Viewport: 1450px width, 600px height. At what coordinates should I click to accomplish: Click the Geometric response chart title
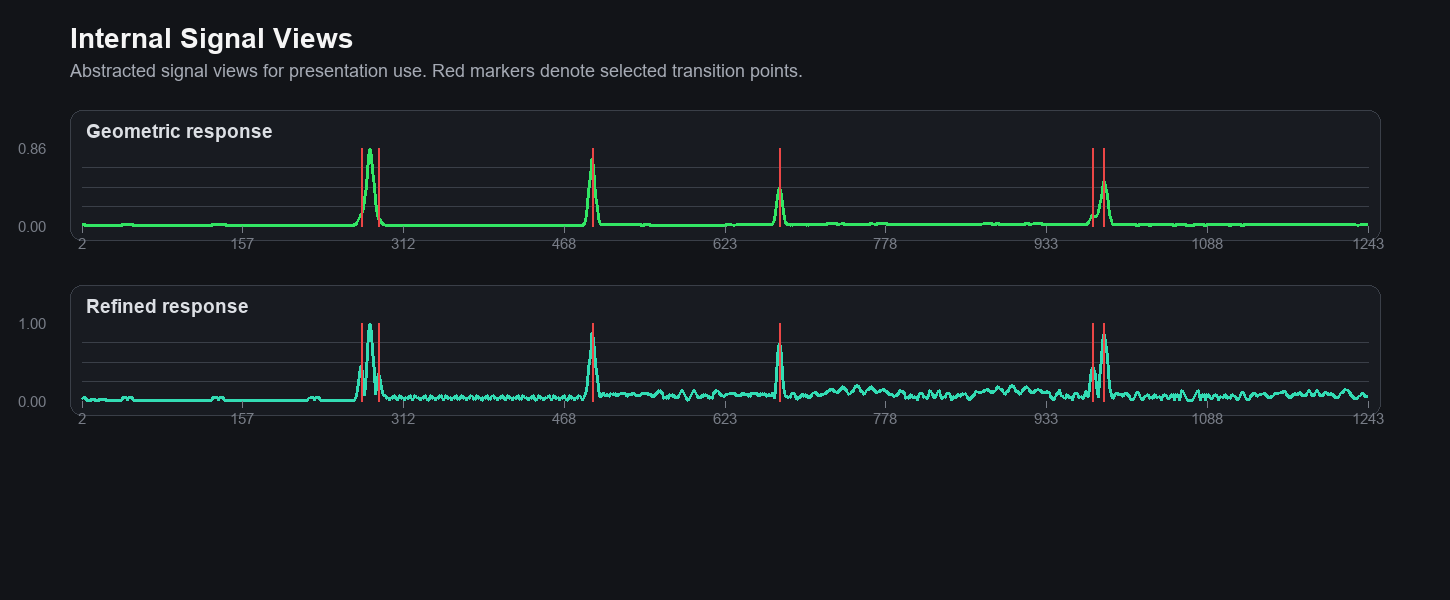(x=179, y=131)
